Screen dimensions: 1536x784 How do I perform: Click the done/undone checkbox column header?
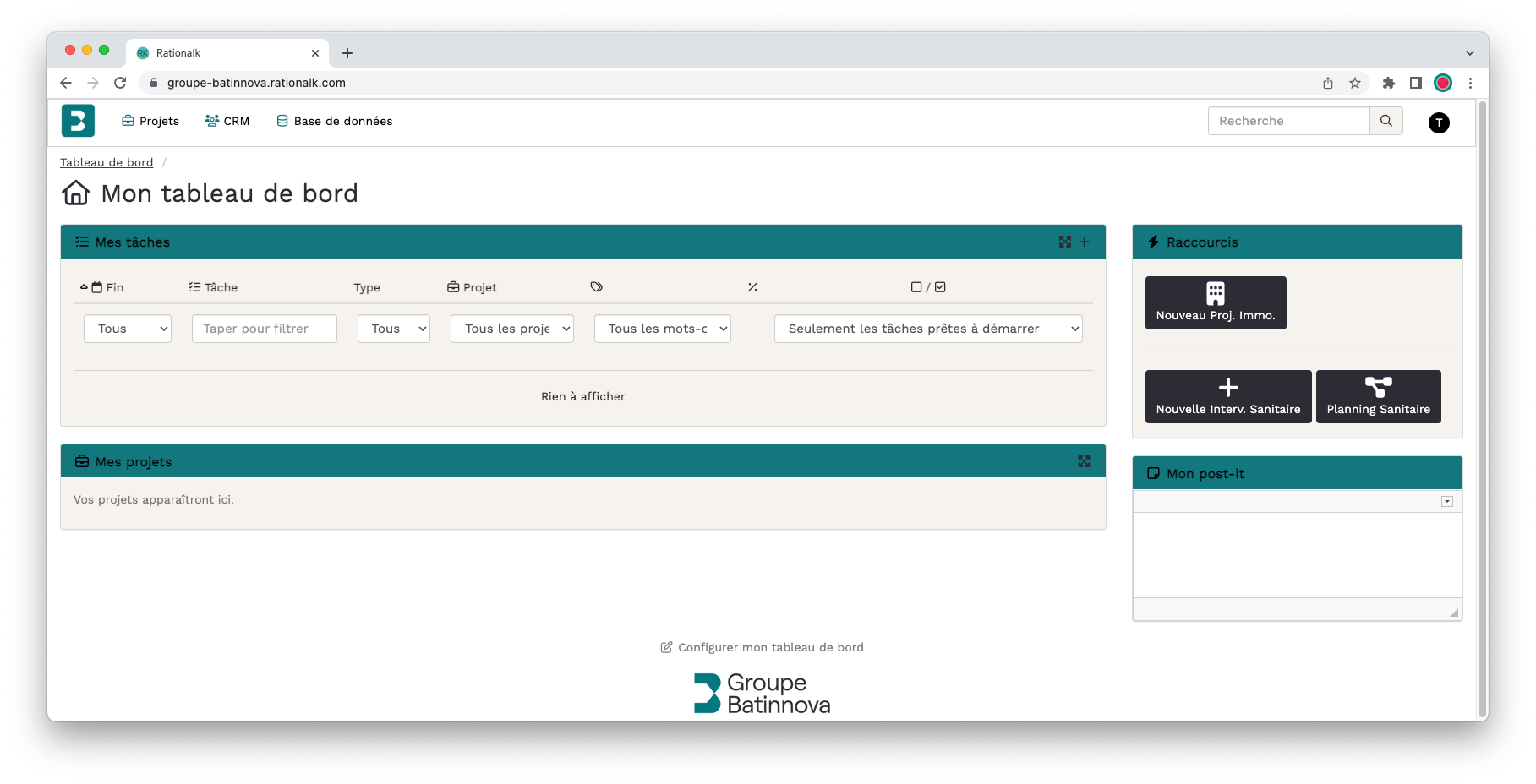click(x=928, y=287)
